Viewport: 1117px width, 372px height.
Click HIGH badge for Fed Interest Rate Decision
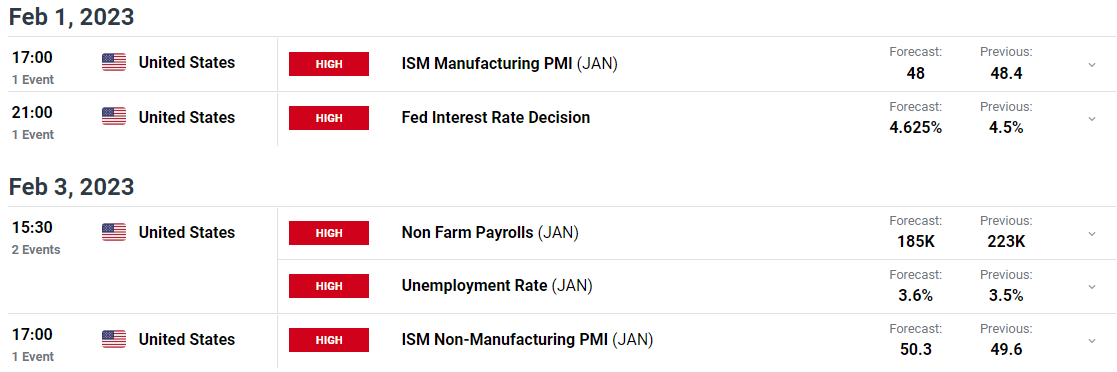(x=328, y=118)
